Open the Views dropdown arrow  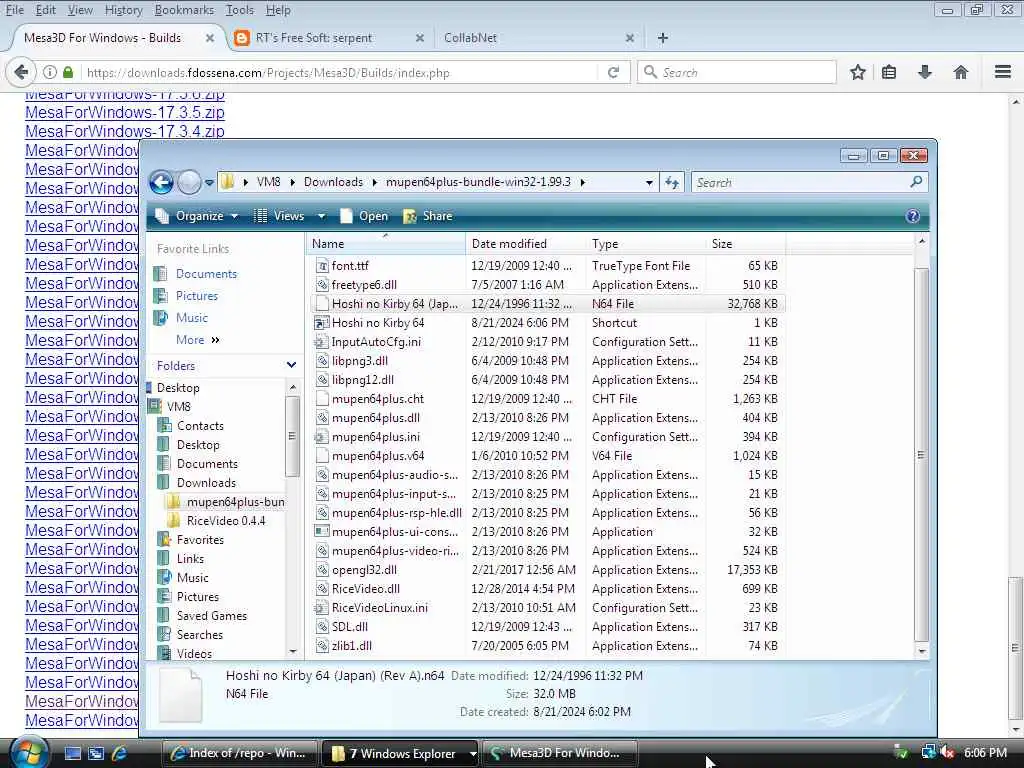click(321, 216)
